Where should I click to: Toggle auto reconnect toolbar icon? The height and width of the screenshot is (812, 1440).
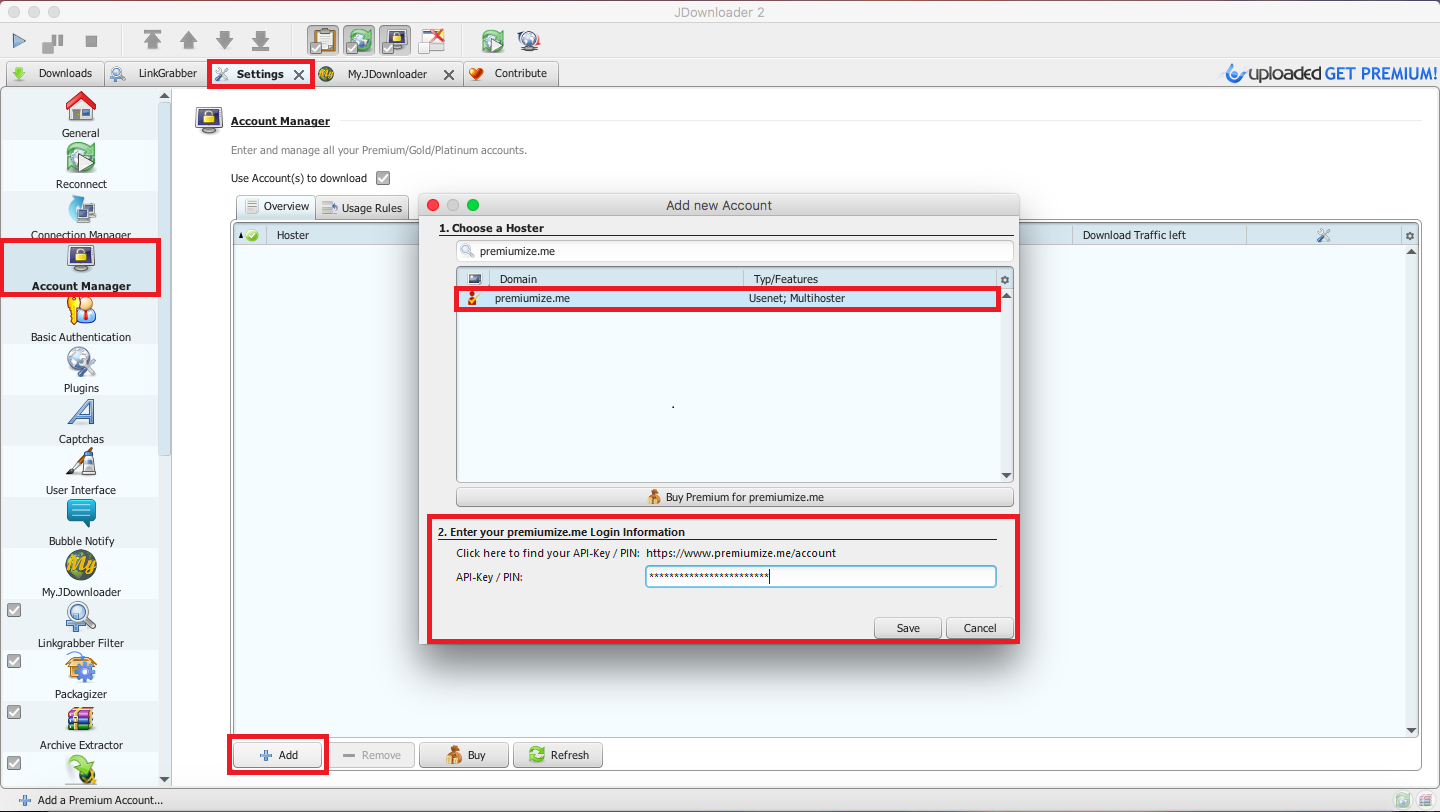358,41
